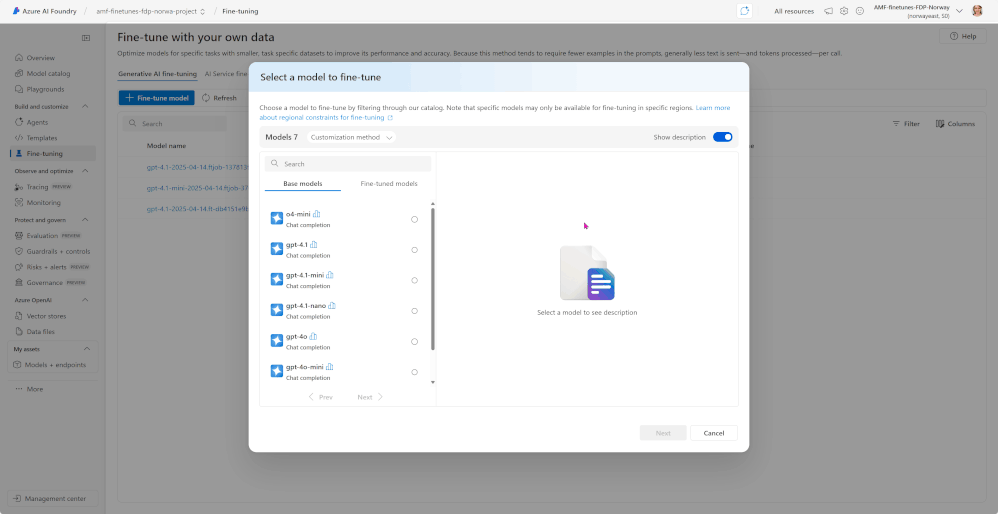Click the user profile avatar

(977, 11)
